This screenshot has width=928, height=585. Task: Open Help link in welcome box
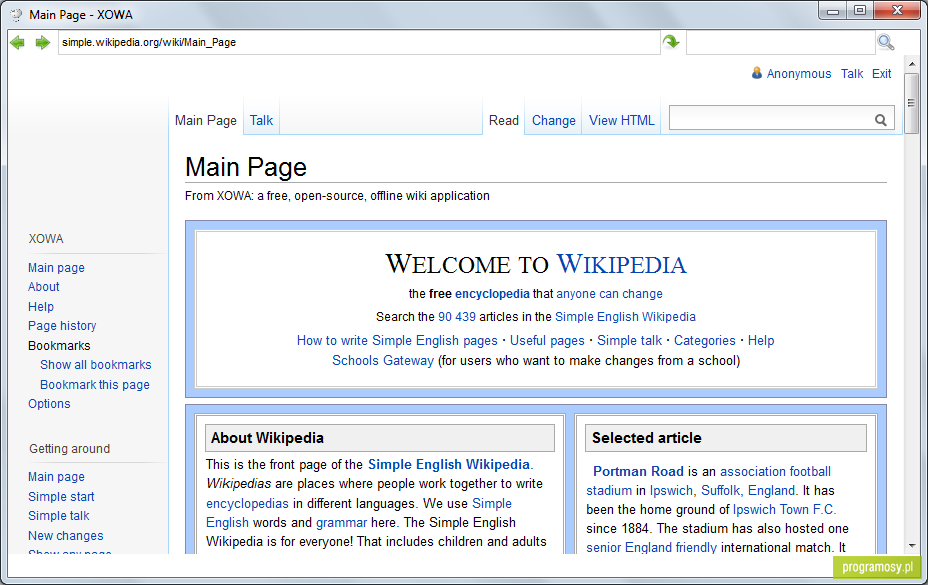click(x=761, y=340)
